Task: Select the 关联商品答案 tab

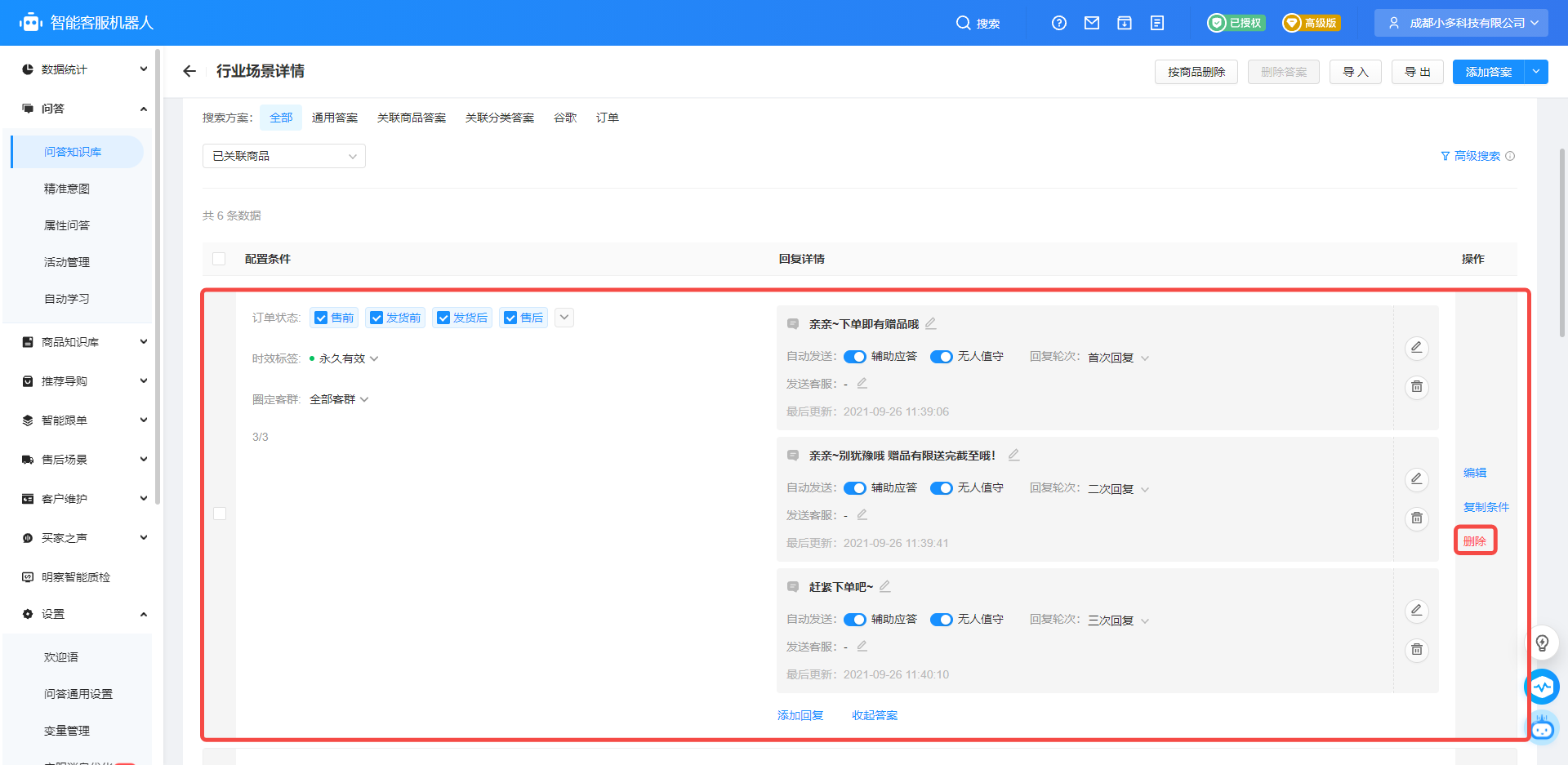Action: point(412,118)
